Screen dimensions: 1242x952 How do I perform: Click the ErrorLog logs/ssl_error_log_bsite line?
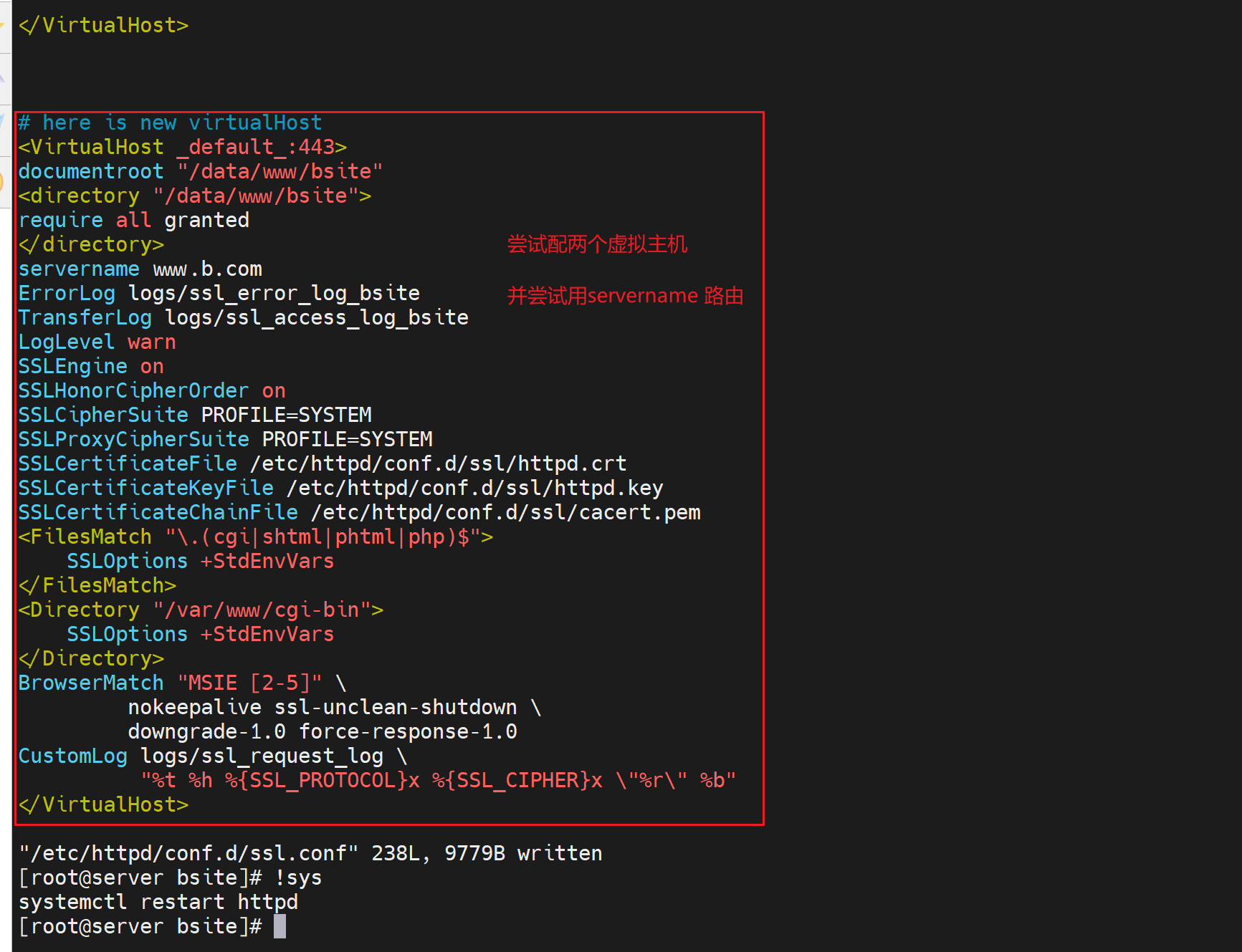(x=219, y=293)
